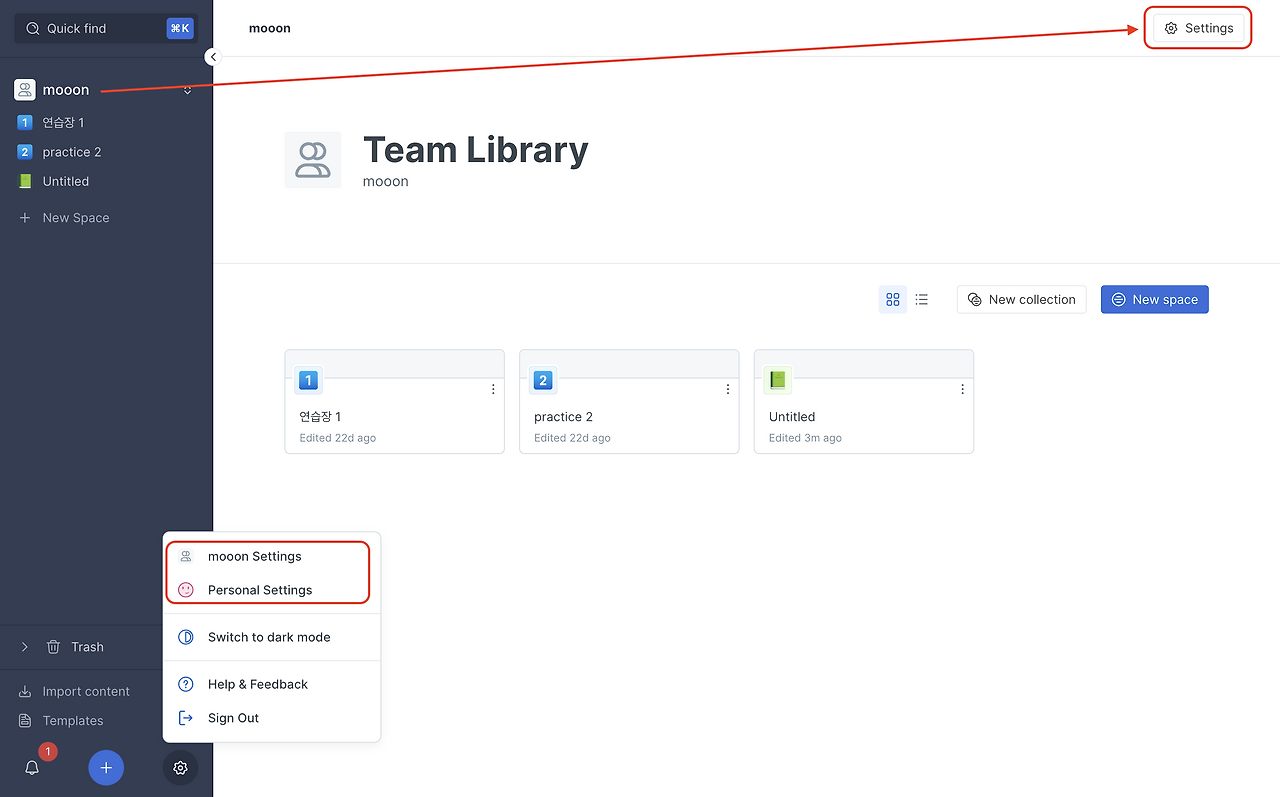Open the mooon workspace switcher chevron
1280x797 pixels.
[x=187, y=90]
